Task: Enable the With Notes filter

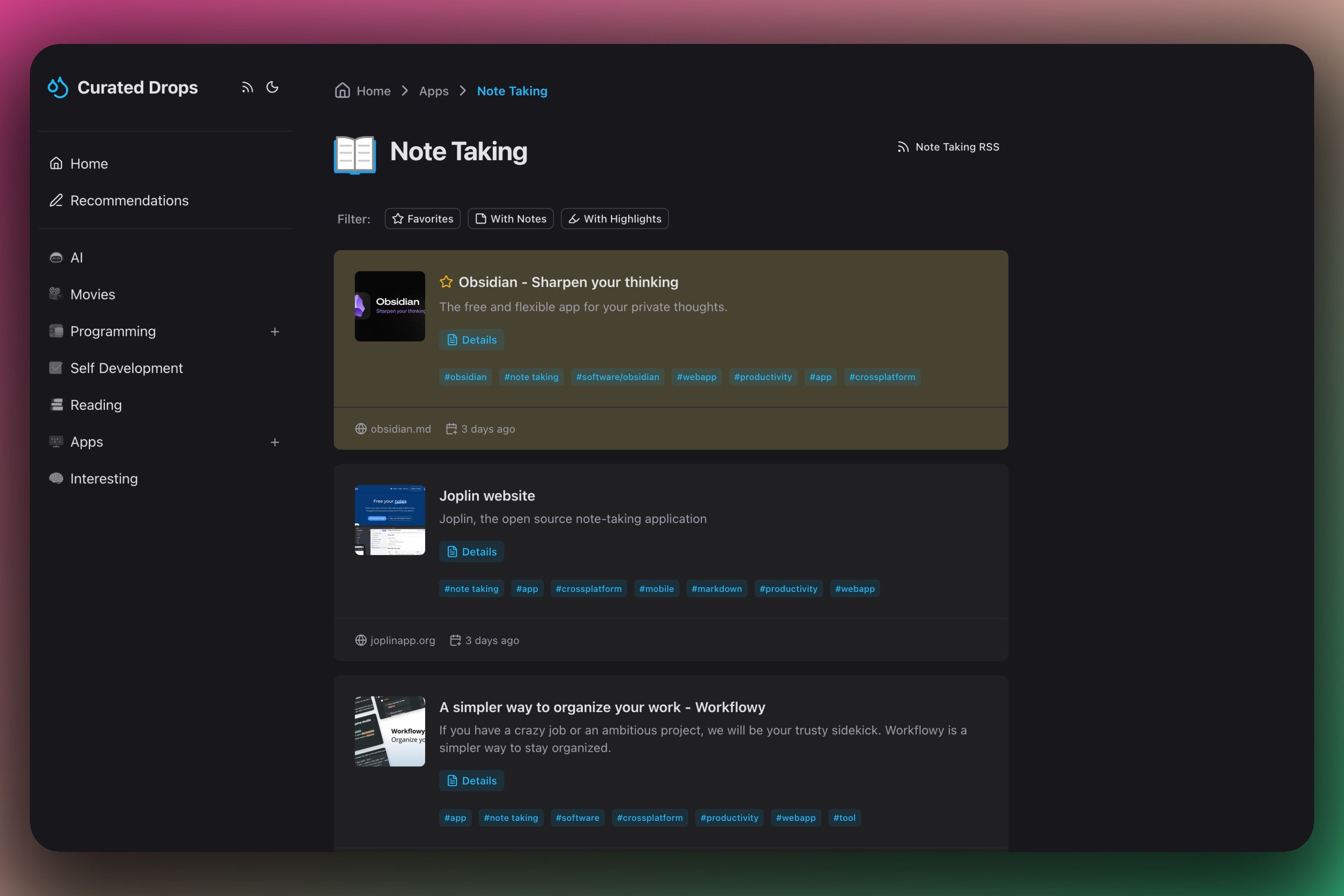Action: tap(510, 218)
